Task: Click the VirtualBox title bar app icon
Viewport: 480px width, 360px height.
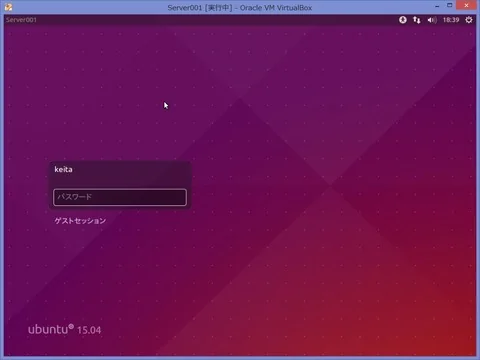Action: (x=8, y=7)
